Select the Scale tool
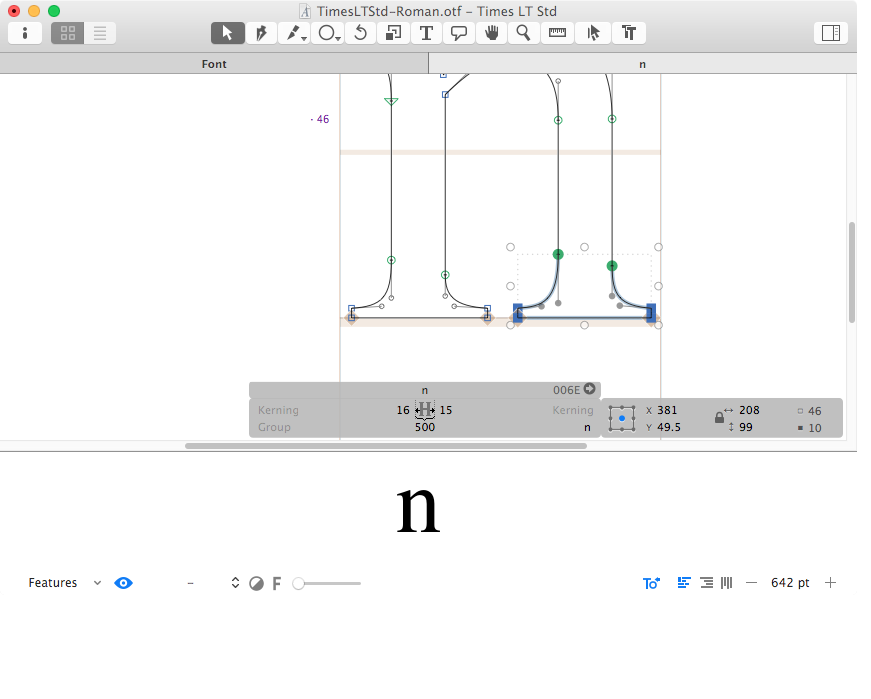871x699 pixels. [393, 33]
